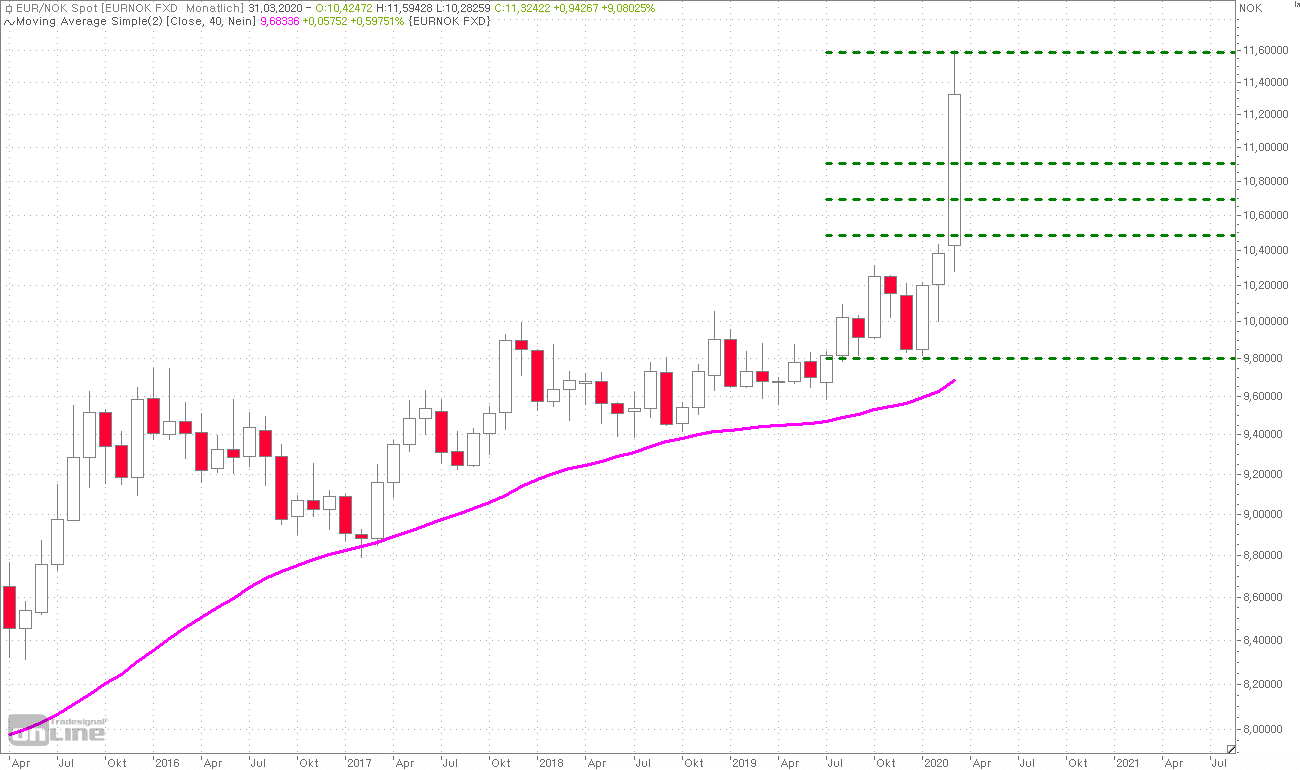1300x770 pixels.
Task: Click the tradesignal online logo
Action: [57, 729]
